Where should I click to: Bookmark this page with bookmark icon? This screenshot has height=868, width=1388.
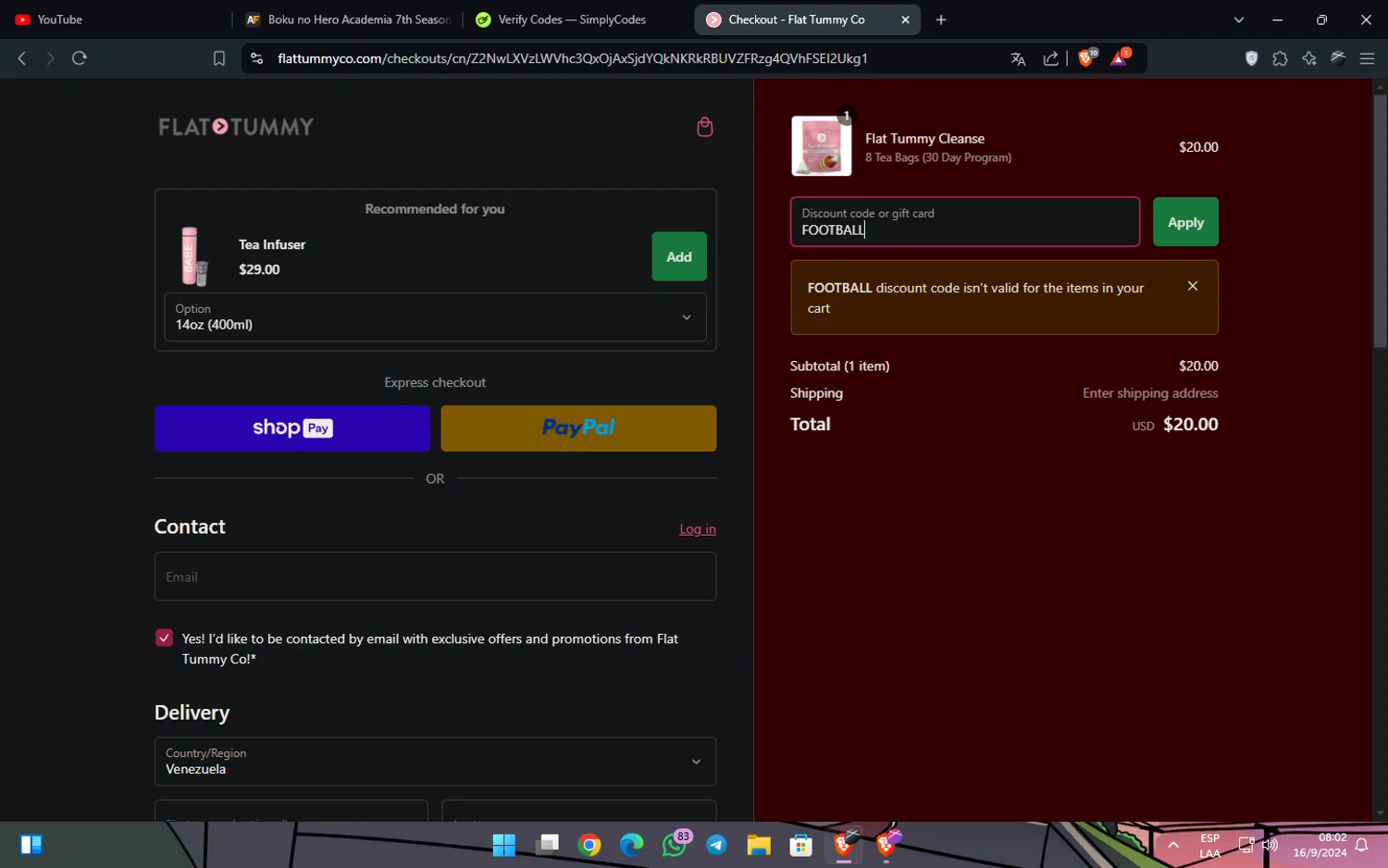click(x=219, y=58)
